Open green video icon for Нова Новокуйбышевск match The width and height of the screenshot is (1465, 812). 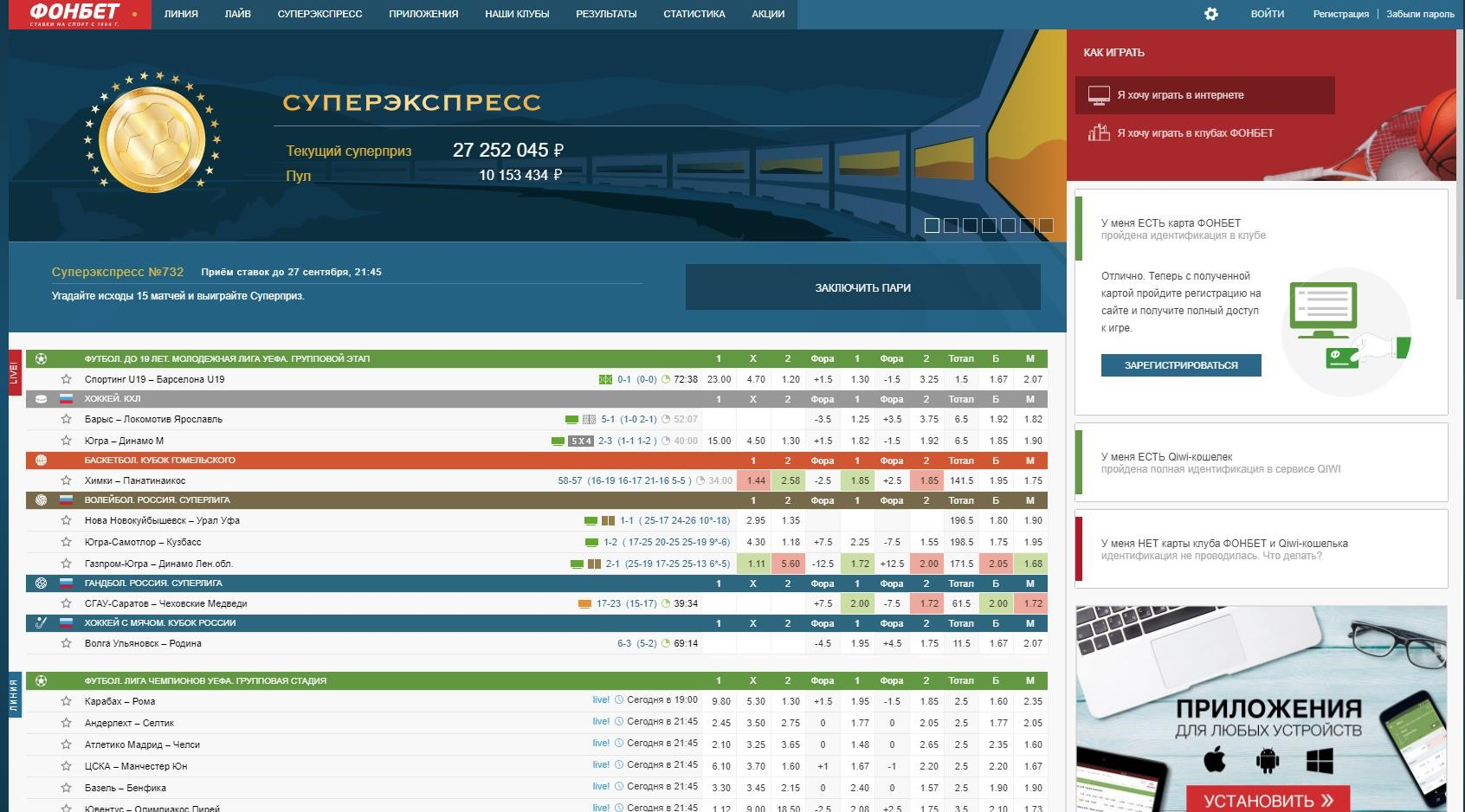(x=591, y=520)
